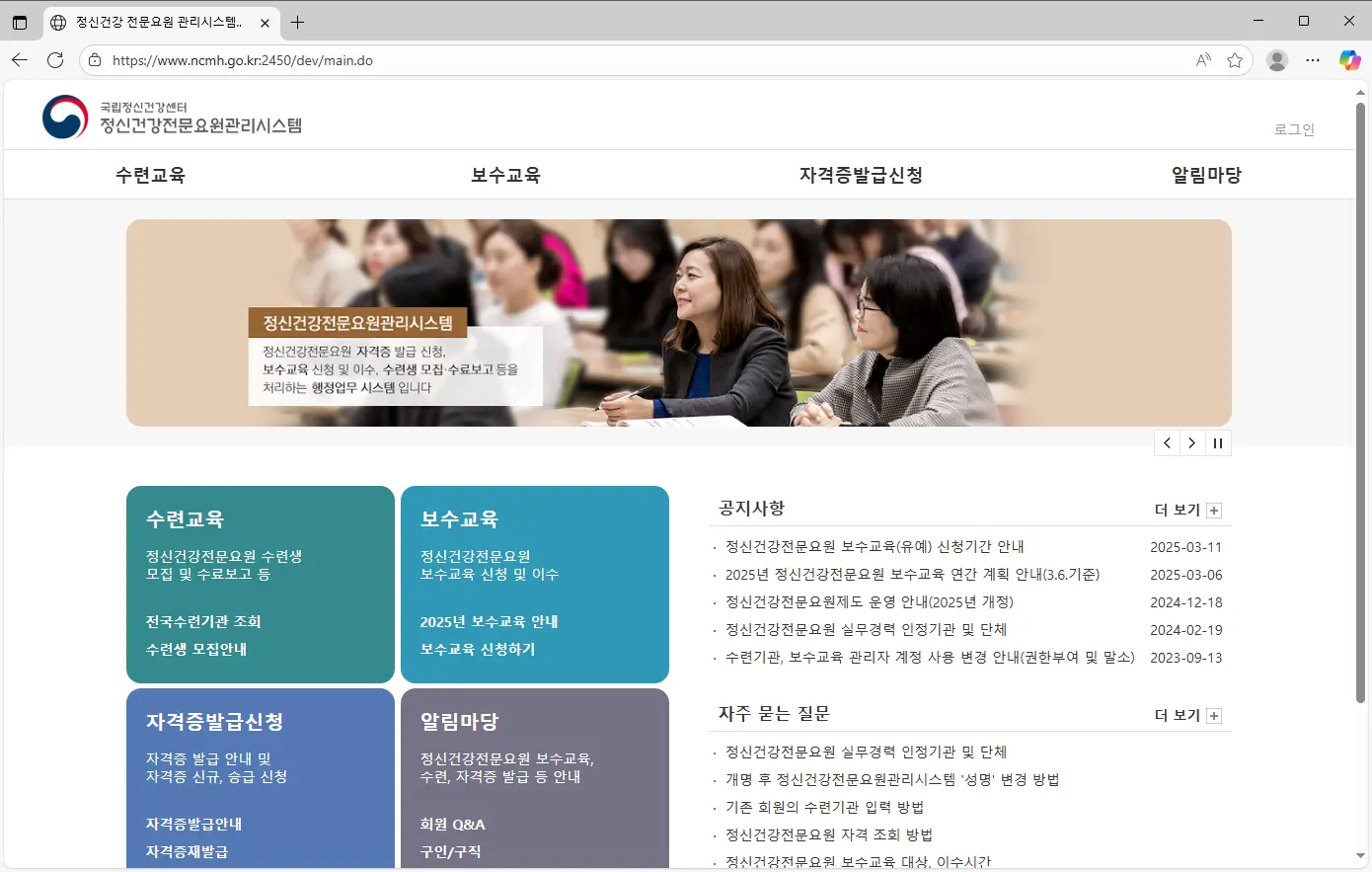1372x872 pixels.
Task: Open the Copilot icon in browser toolbar
Action: [1349, 60]
